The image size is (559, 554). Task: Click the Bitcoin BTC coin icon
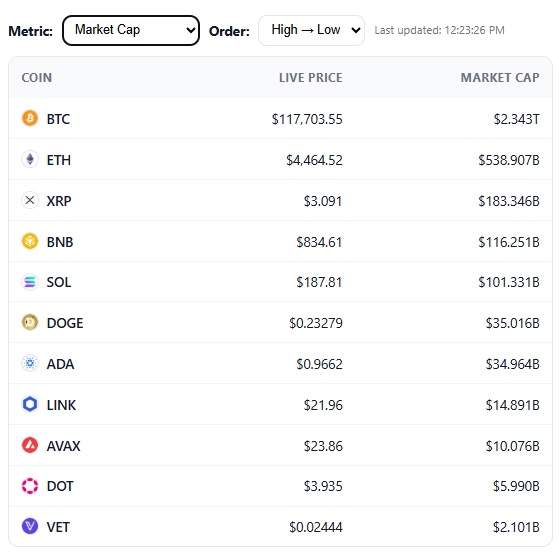pyautogui.click(x=30, y=118)
